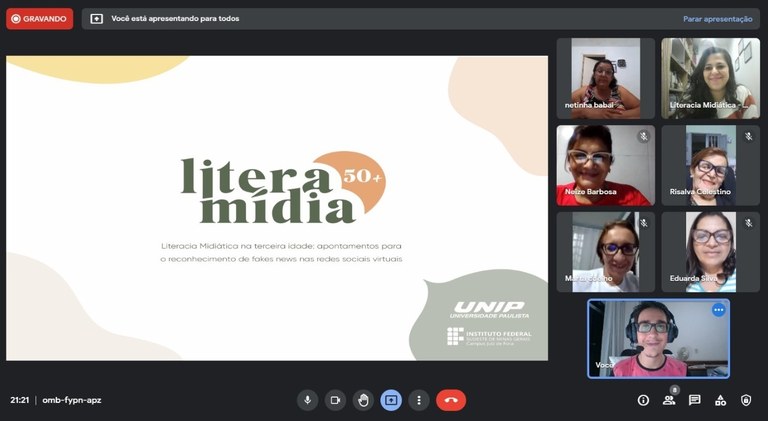Screen dimensions: 768x421
Task: Raise your hand with the hand icon
Action: [363, 400]
